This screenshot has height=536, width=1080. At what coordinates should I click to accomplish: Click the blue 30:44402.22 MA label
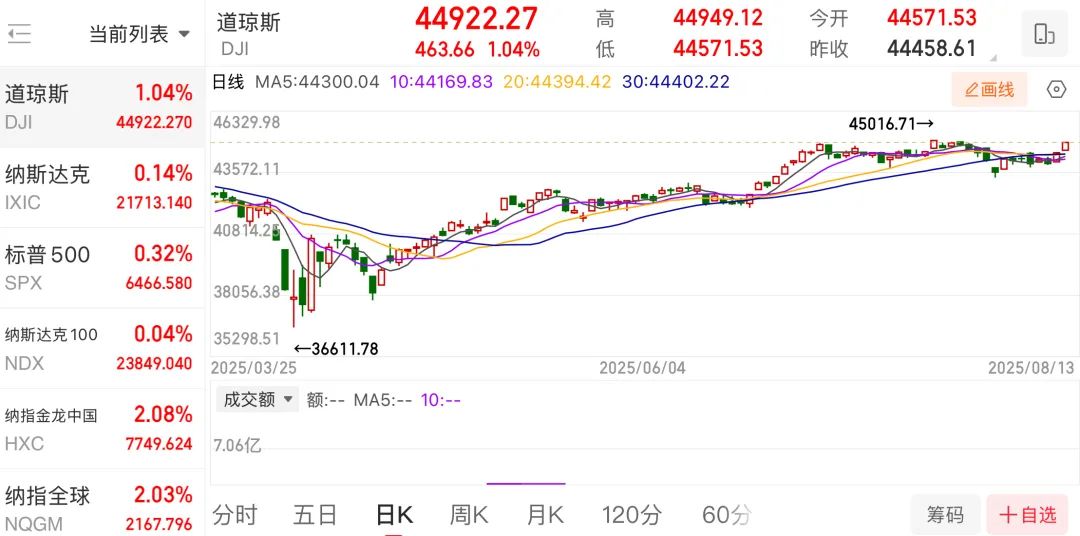pyautogui.click(x=676, y=82)
